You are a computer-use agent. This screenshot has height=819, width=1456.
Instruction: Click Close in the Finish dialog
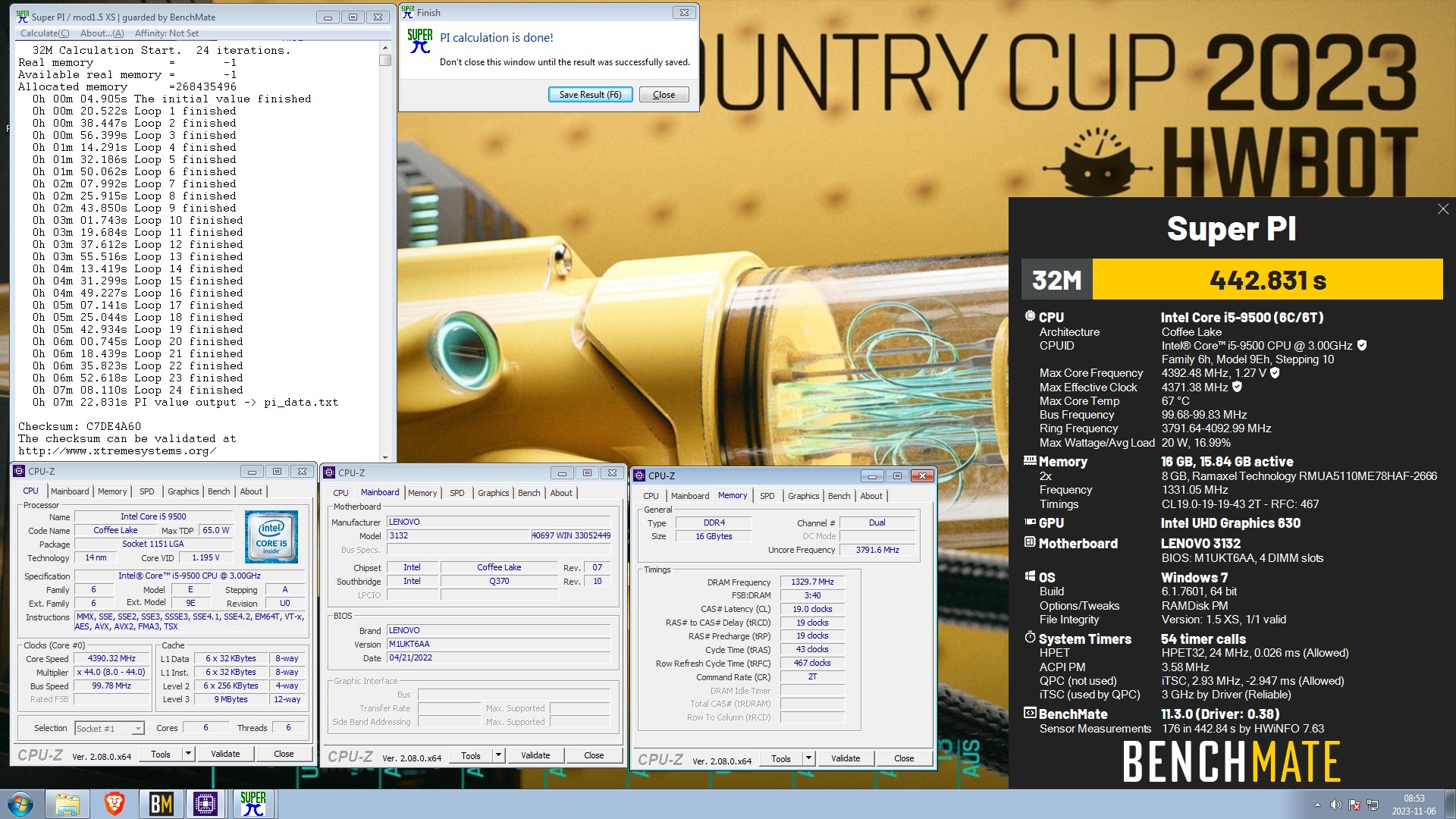click(664, 95)
